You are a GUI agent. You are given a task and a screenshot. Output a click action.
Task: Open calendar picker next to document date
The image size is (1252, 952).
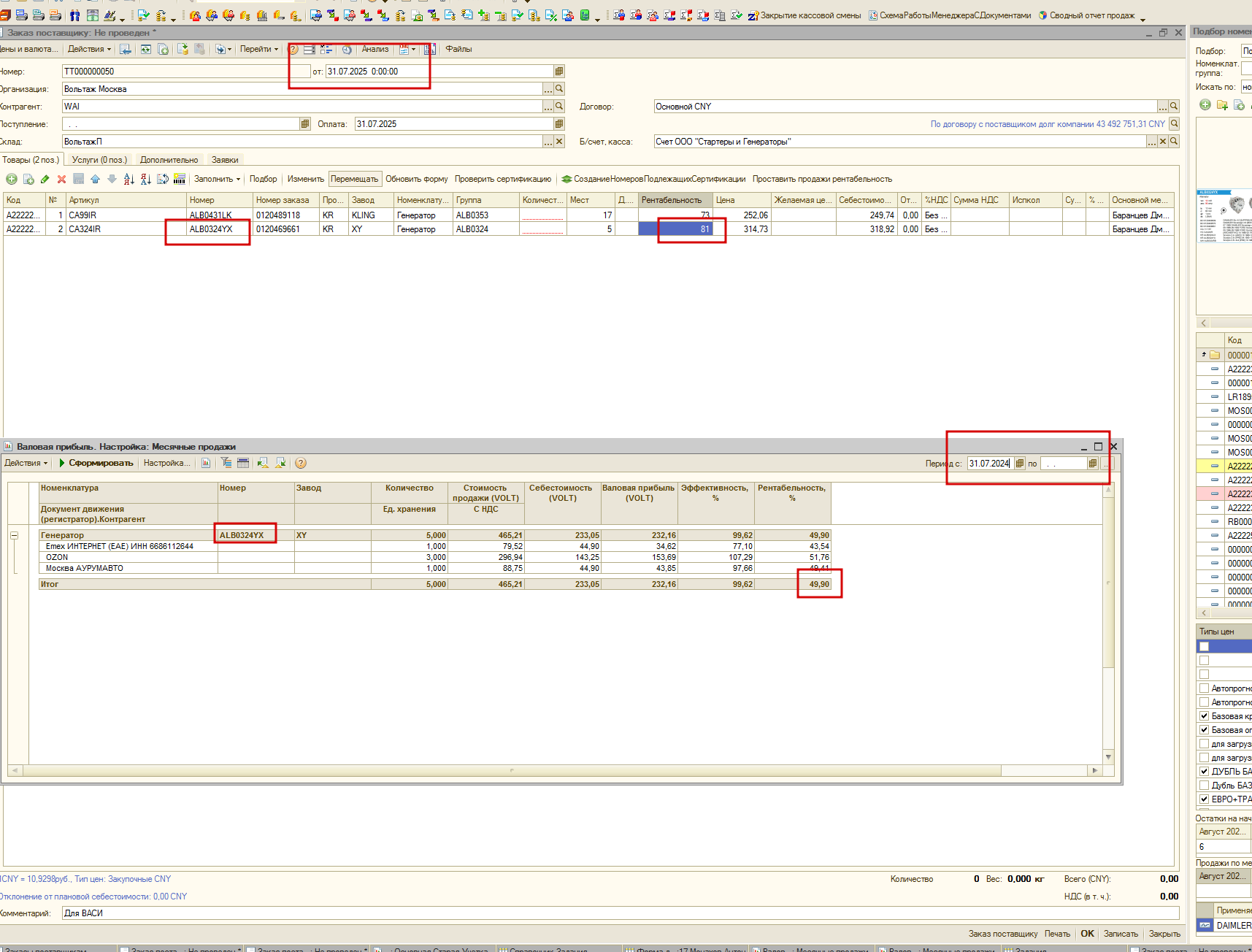click(x=559, y=72)
